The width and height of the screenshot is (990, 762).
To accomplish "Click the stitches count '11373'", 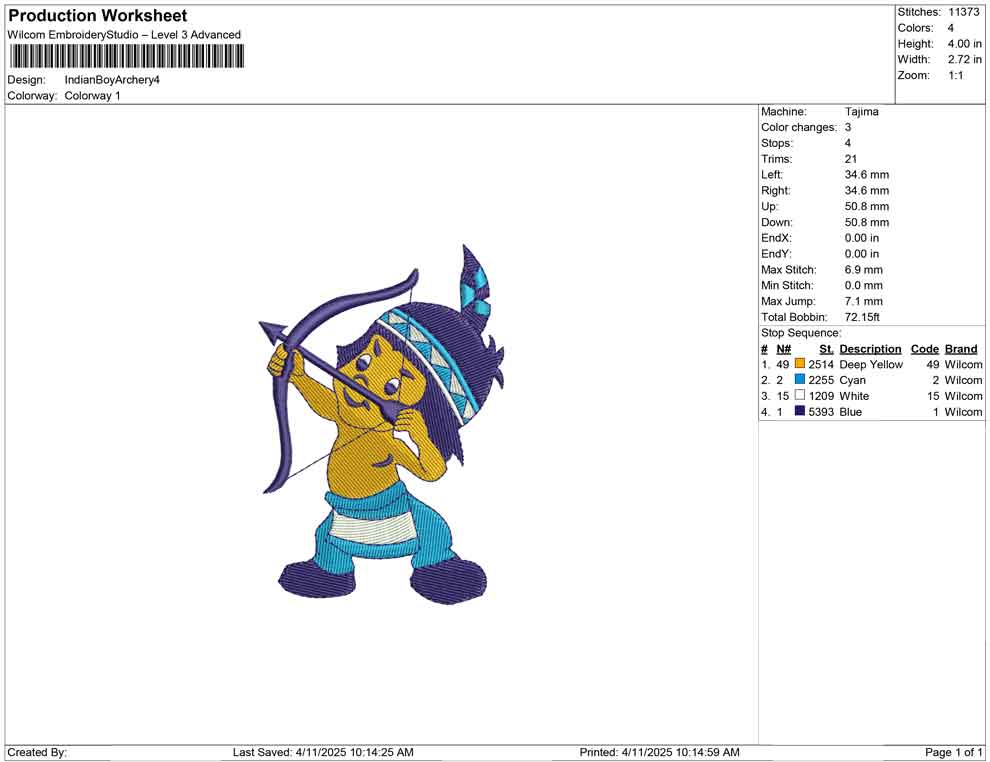I will [x=963, y=12].
